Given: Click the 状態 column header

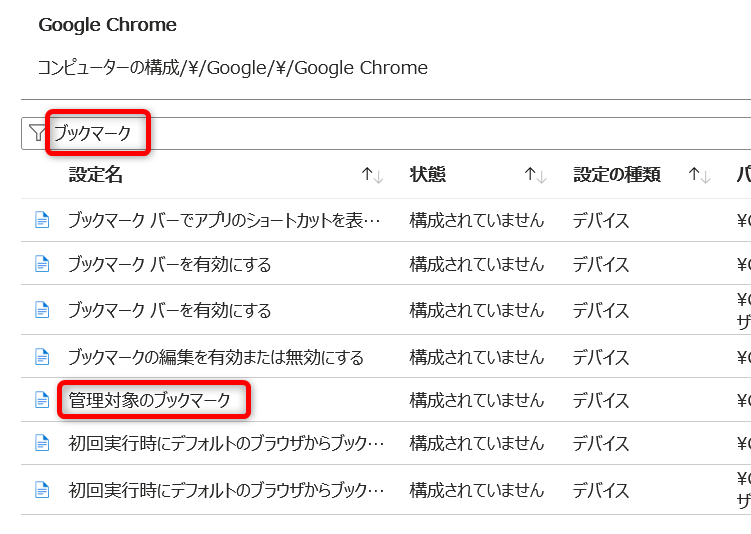Looking at the screenshot, I should click(x=428, y=175).
